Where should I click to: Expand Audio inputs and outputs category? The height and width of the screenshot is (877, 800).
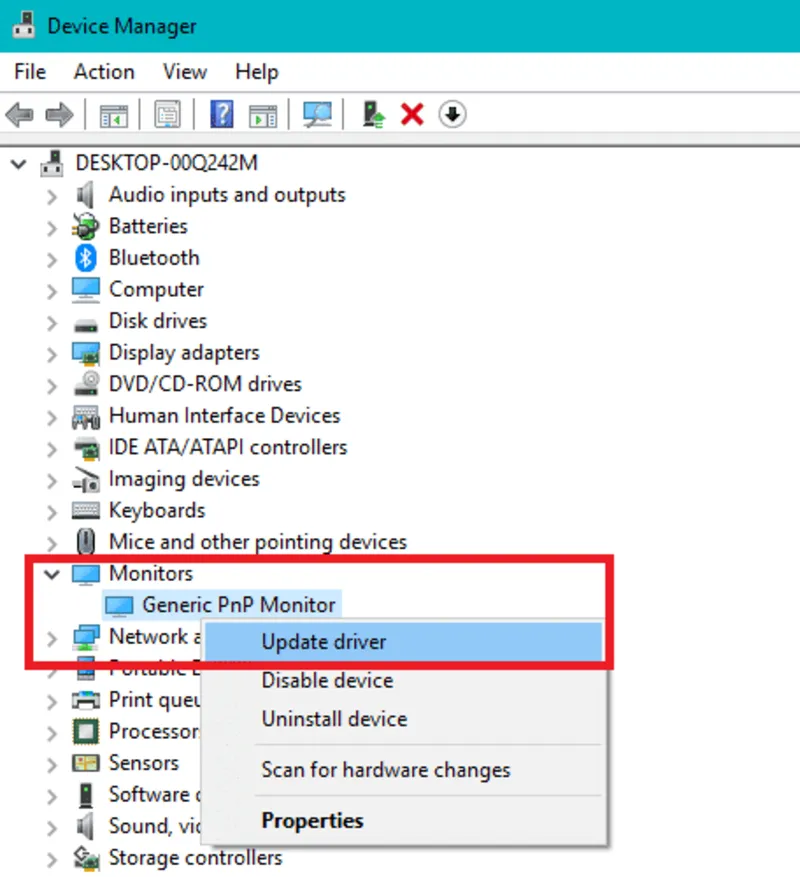click(51, 196)
